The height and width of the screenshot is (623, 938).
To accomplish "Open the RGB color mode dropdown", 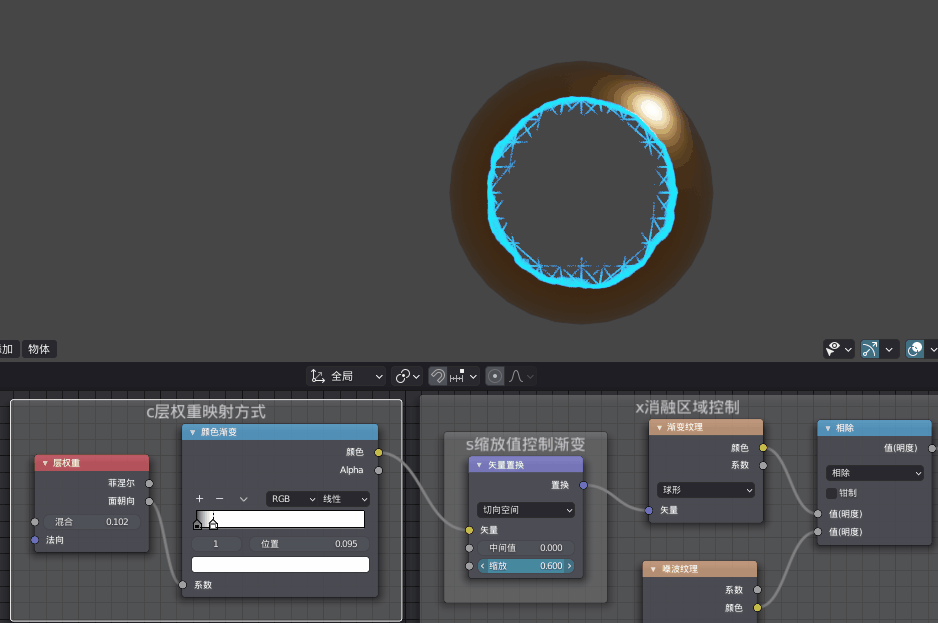I will coord(292,499).
